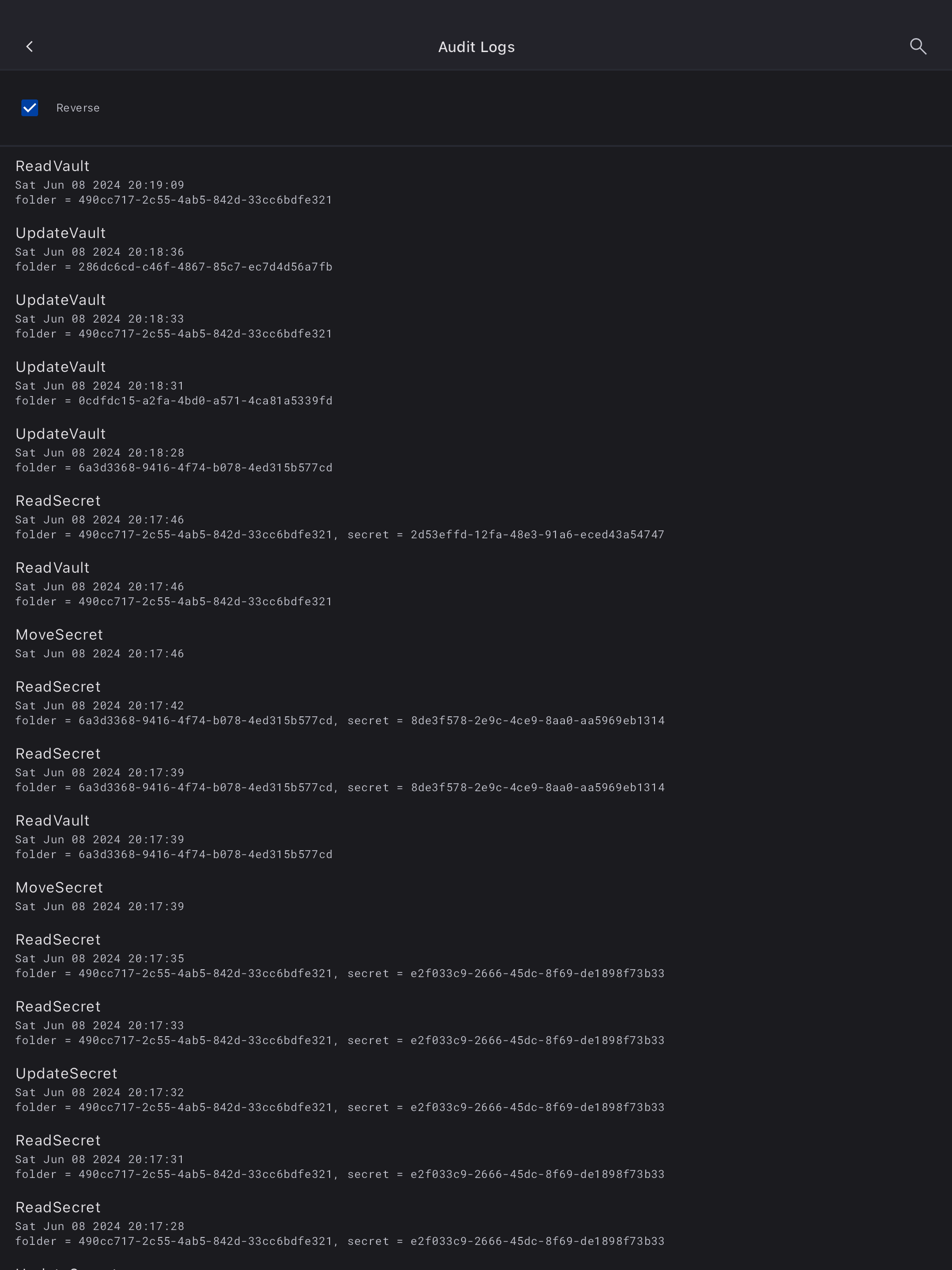Select the UpdateVault entry at 20:18:33

[x=172, y=317]
